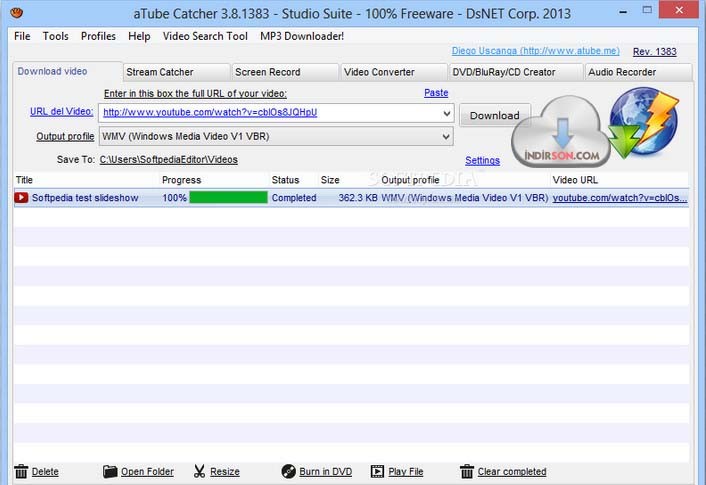
Task: Select the 'Softpedia test slideshow' title text
Action: pos(85,198)
